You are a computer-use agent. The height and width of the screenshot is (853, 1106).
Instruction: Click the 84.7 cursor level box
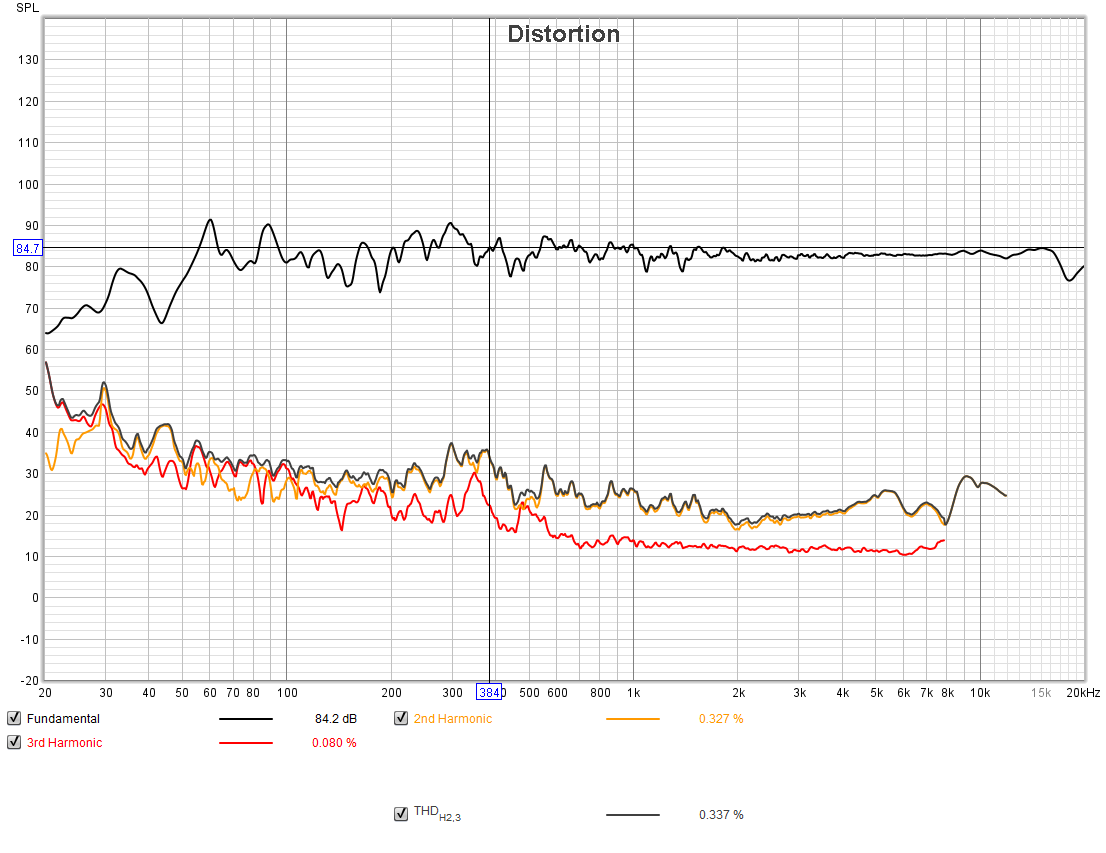click(x=28, y=248)
